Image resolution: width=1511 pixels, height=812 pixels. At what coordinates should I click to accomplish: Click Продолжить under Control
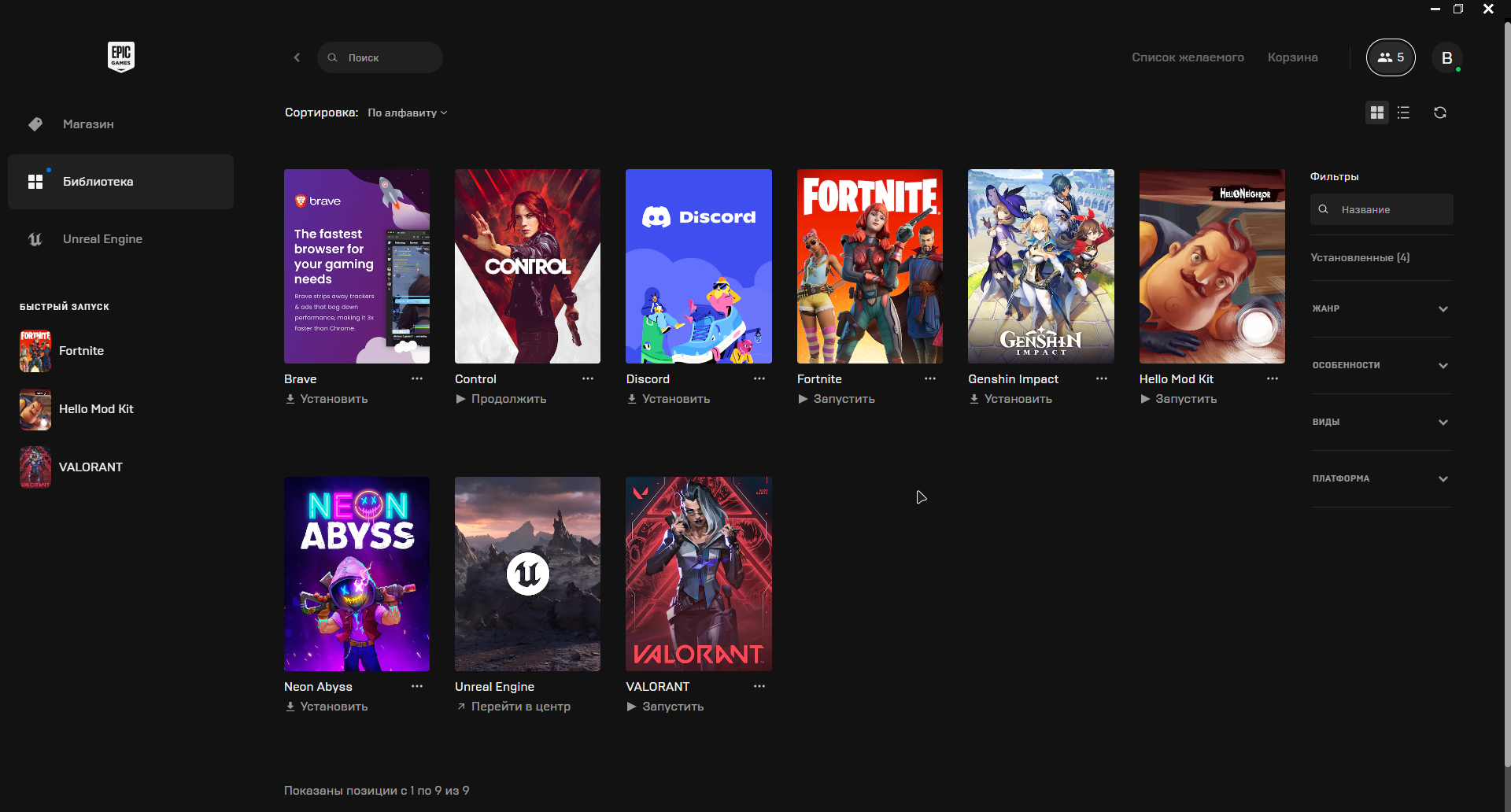[x=501, y=399]
